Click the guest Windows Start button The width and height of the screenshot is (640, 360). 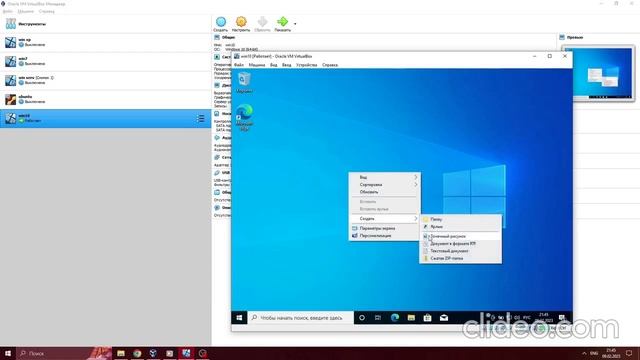pos(239,318)
